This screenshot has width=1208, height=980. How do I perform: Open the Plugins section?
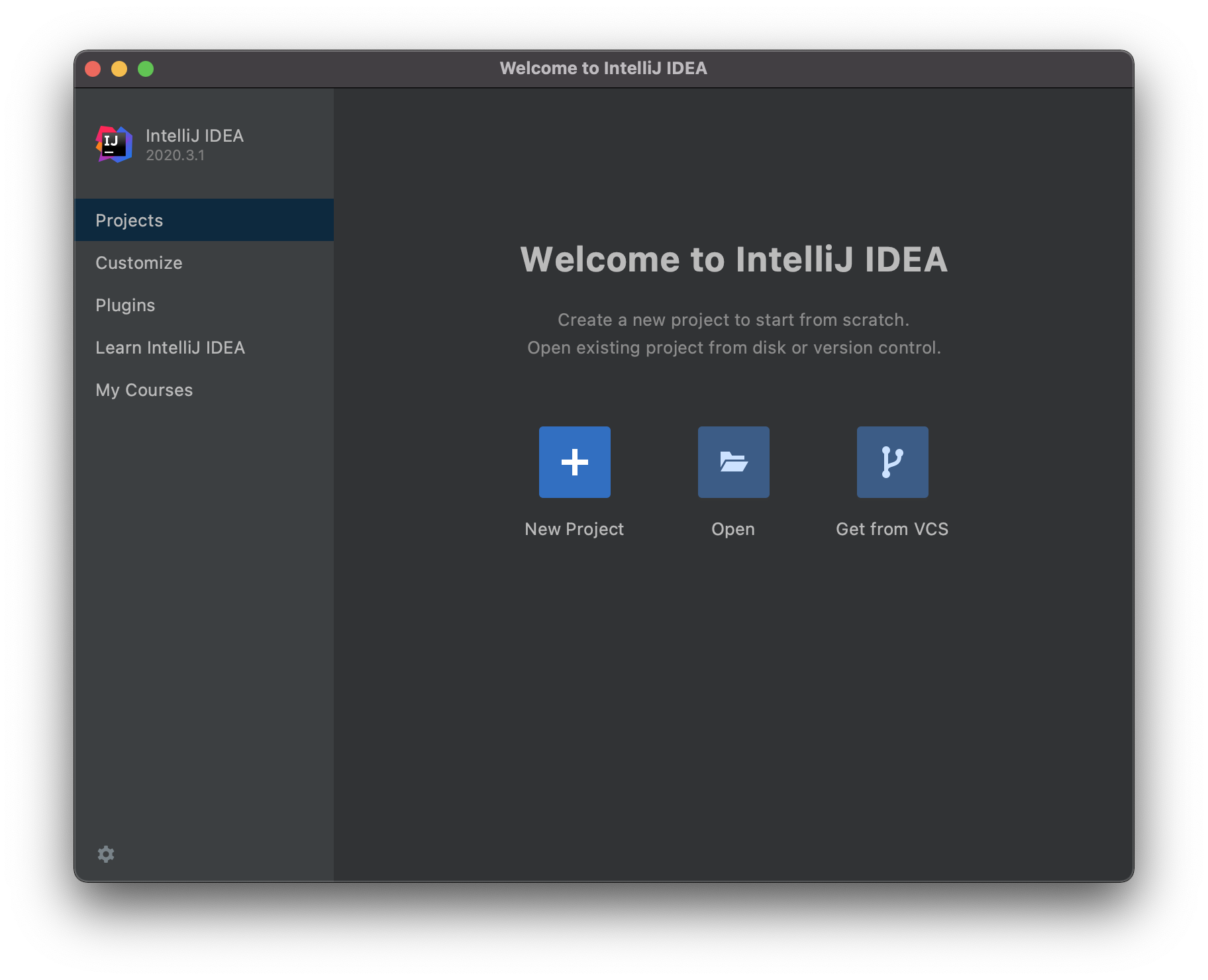[125, 305]
